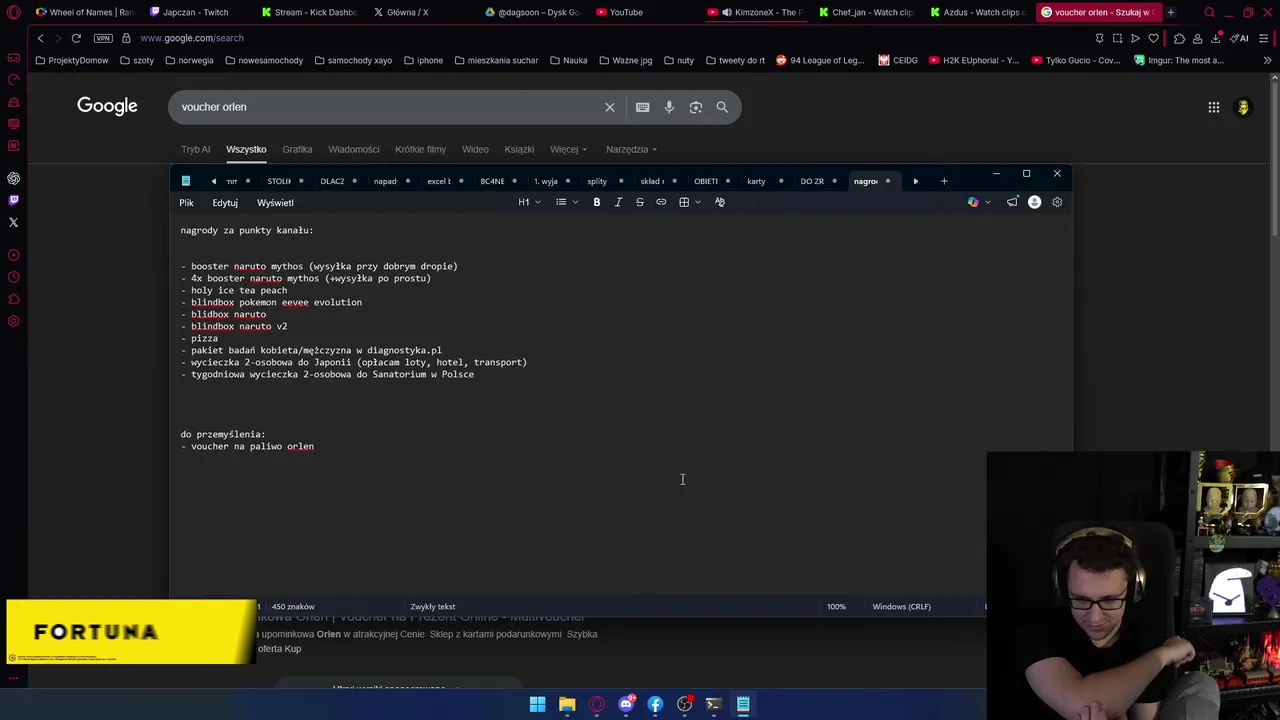This screenshot has height=720, width=1280.
Task: Toggle the VPN badge in address bar
Action: [103, 38]
